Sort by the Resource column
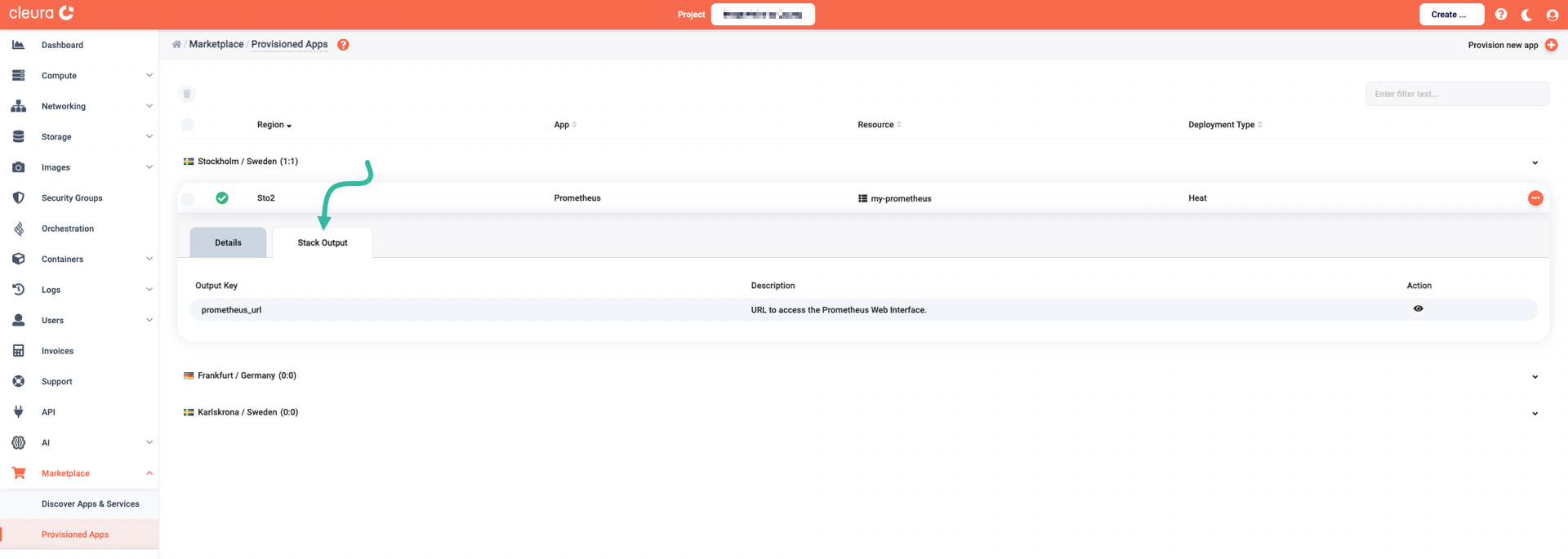1568x559 pixels. point(880,125)
